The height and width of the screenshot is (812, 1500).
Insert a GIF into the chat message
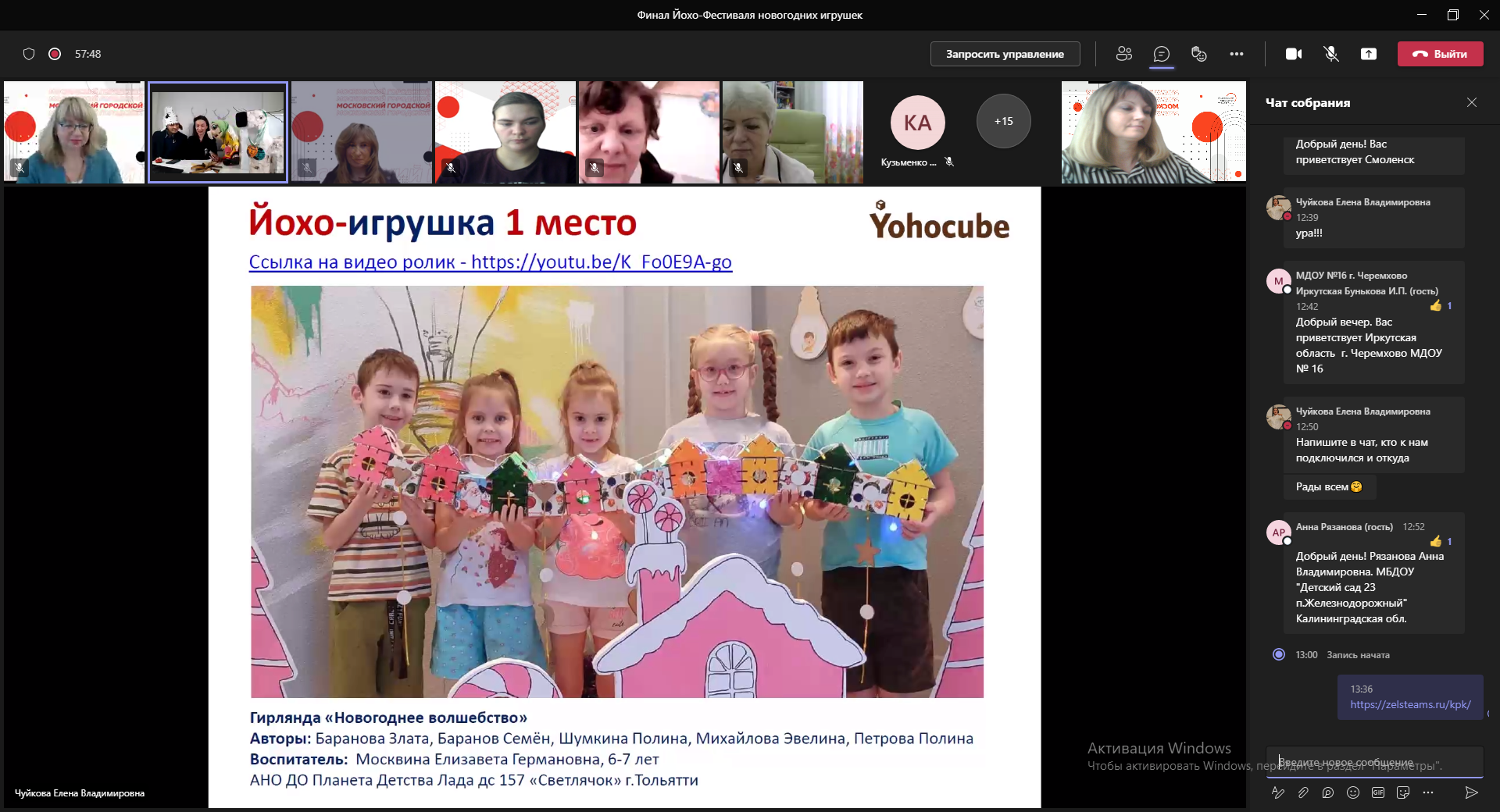pos(1378,792)
